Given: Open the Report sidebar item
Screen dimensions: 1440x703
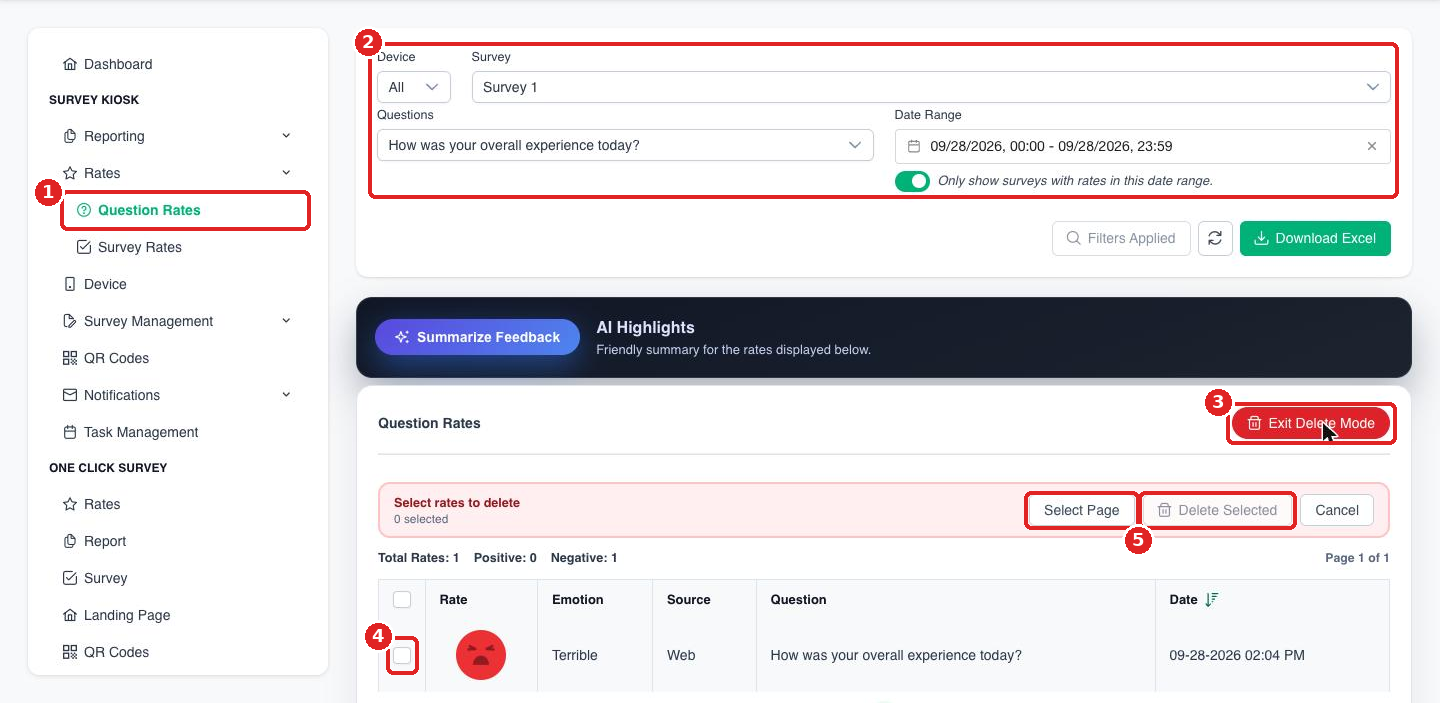Looking at the screenshot, I should coord(95,541).
